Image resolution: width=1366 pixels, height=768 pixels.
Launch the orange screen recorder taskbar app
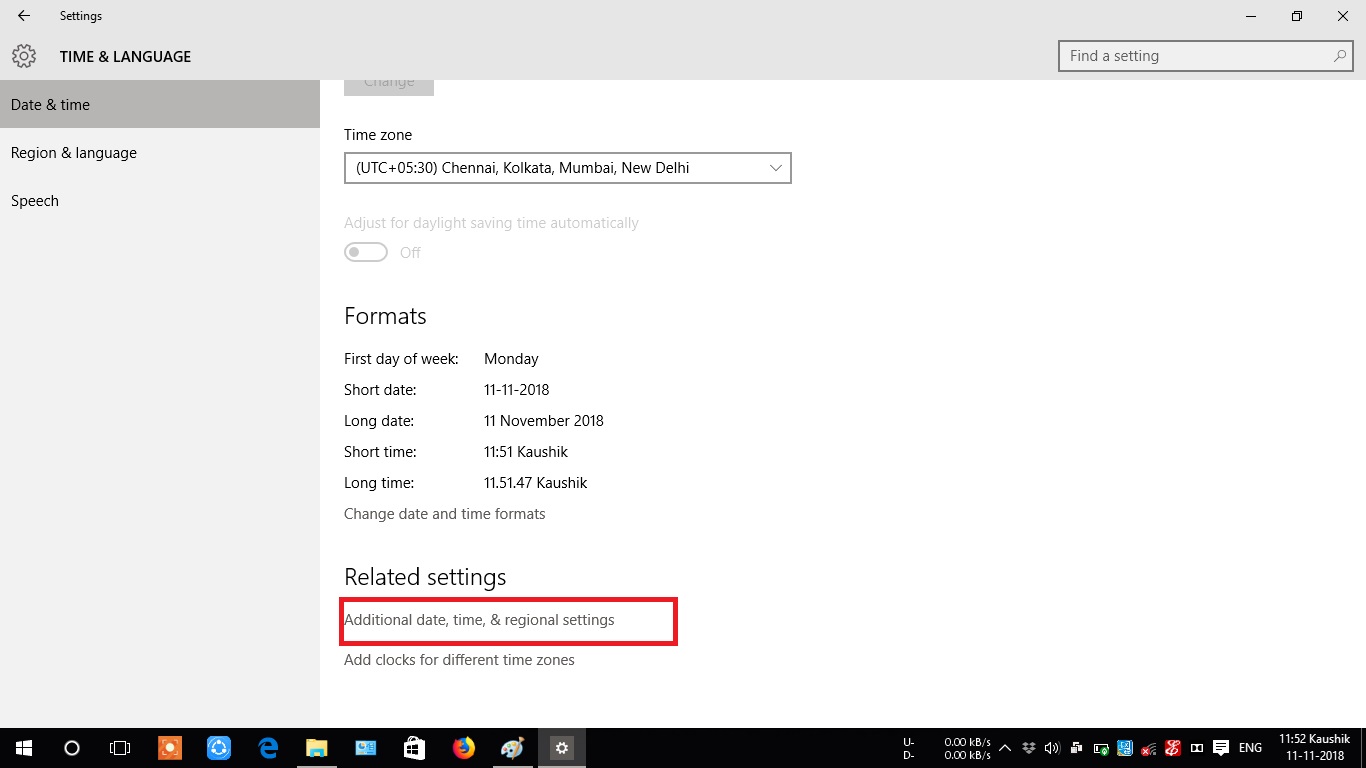pos(170,748)
